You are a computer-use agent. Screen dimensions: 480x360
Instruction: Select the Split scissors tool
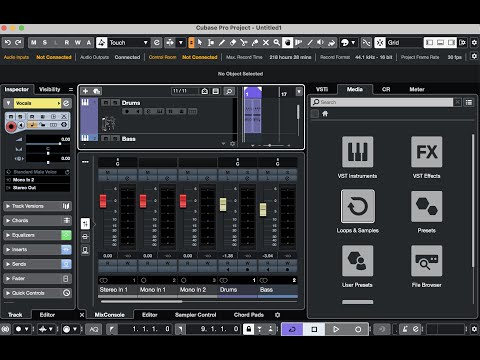tap(244, 43)
